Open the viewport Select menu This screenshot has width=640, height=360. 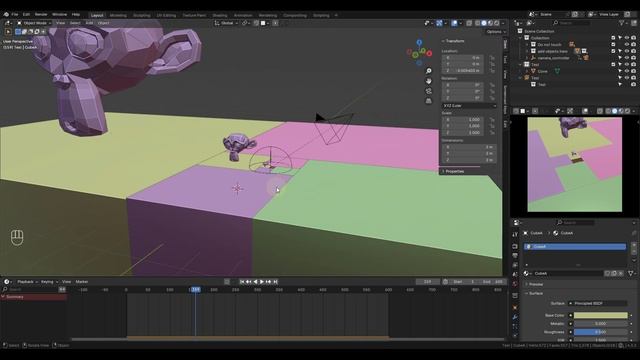[75, 23]
